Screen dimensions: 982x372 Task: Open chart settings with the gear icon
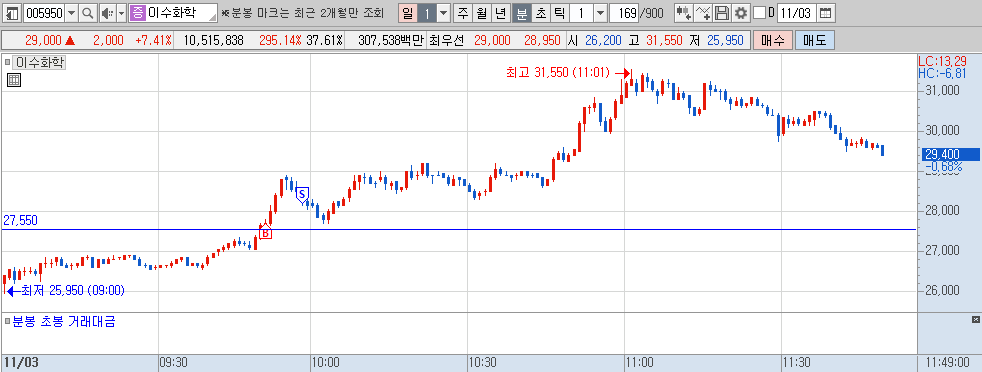click(741, 13)
